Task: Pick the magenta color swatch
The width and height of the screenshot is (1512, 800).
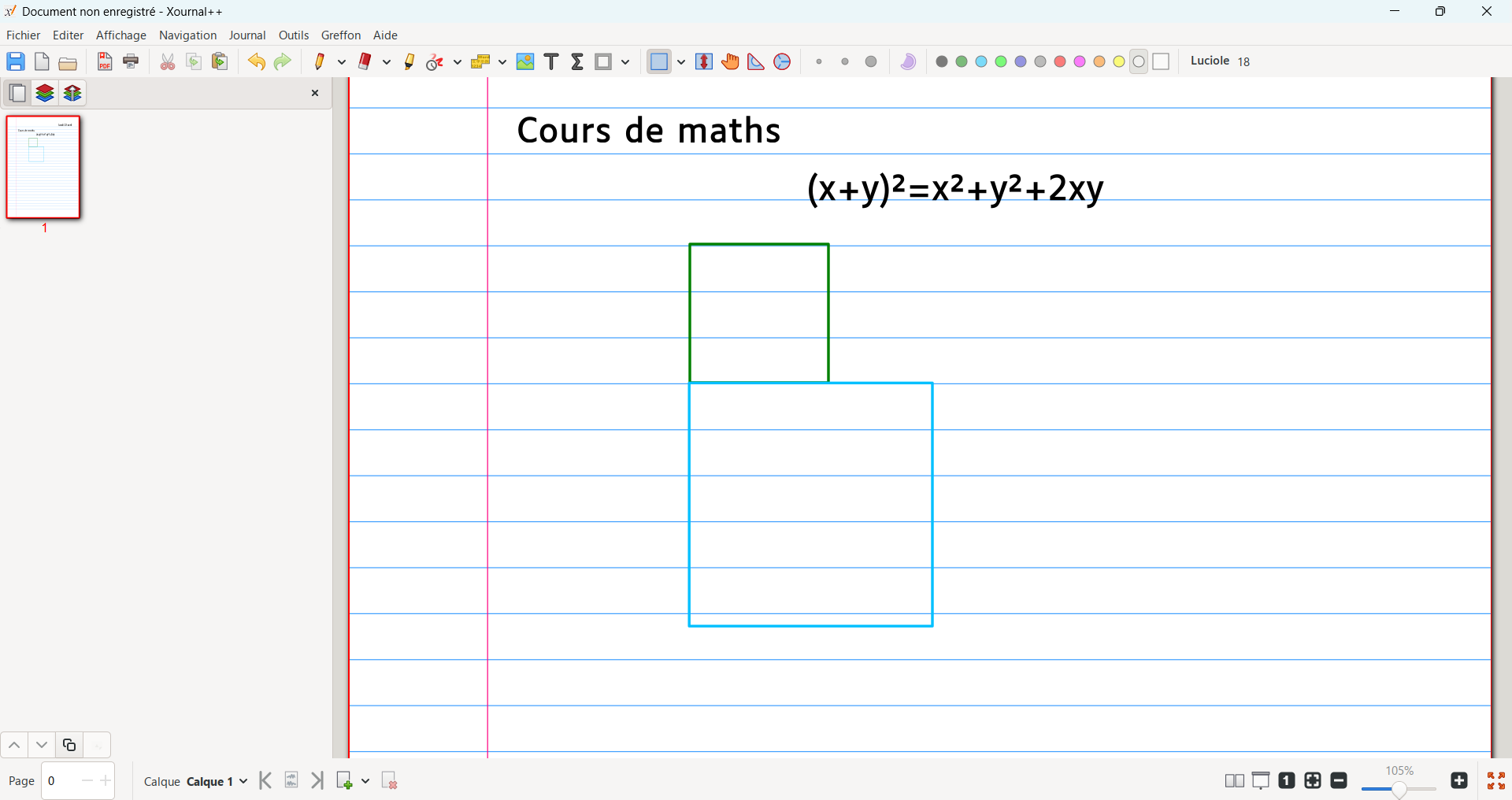Action: click(x=1080, y=61)
